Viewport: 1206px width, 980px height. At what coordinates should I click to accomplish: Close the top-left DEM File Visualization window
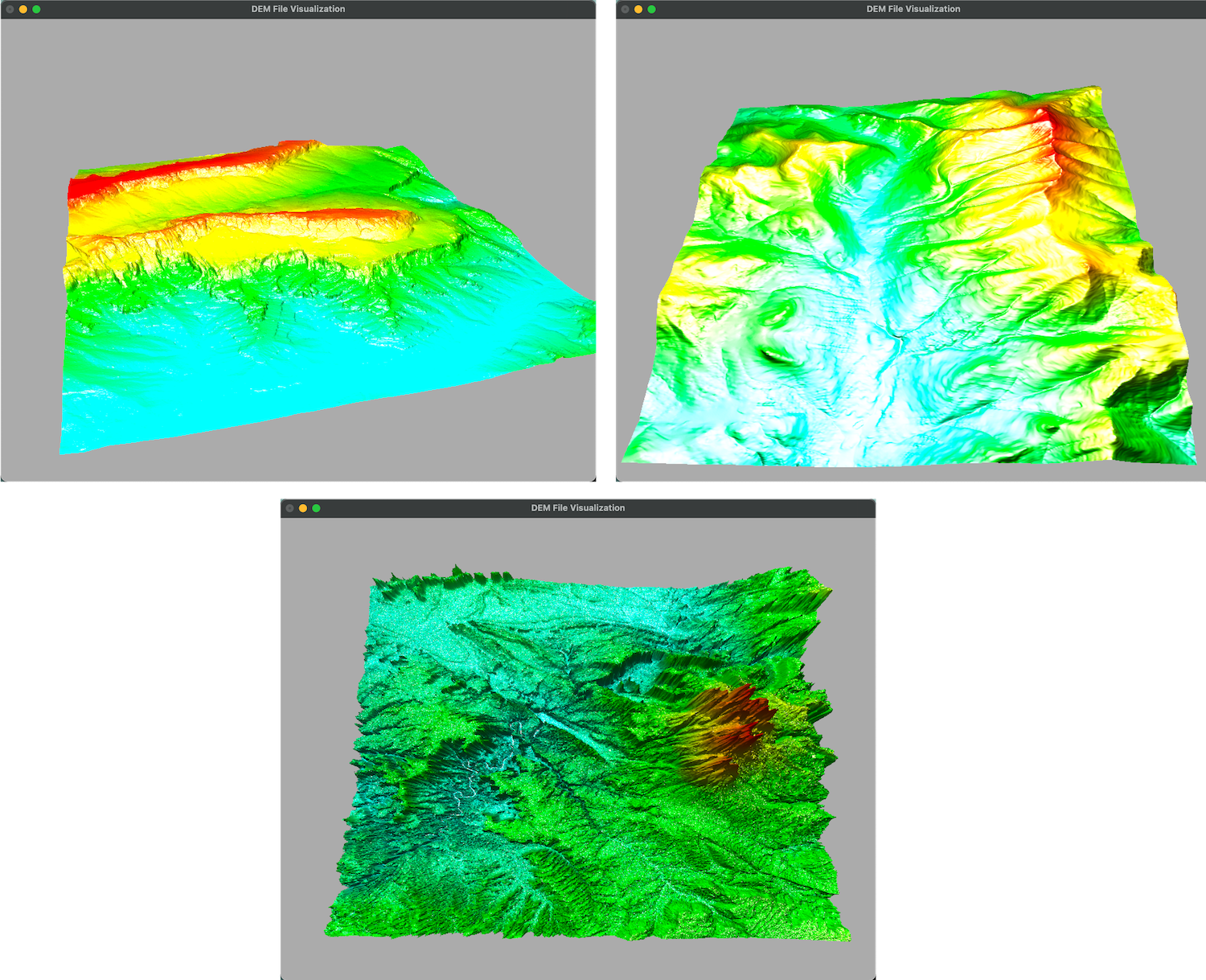10,9
